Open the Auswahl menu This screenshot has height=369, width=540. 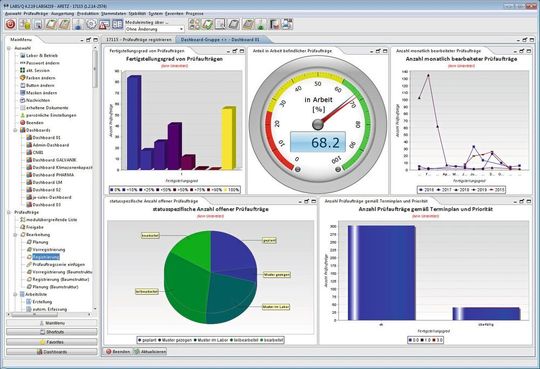pyautogui.click(x=13, y=13)
